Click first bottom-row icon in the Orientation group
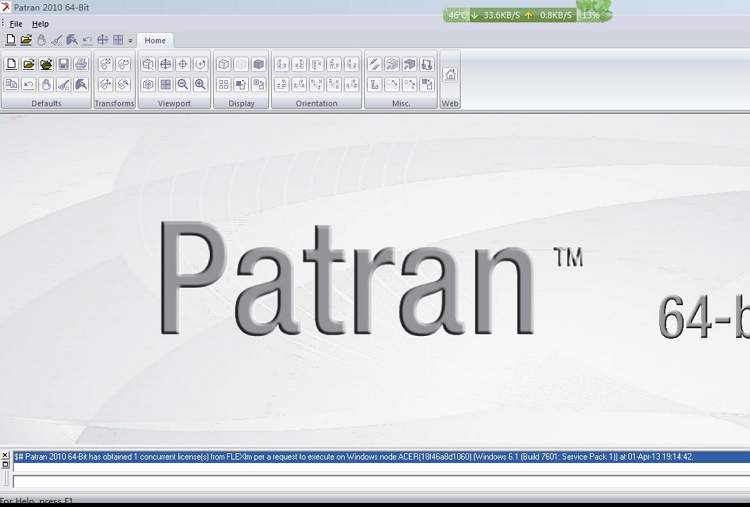750x507 pixels. click(x=282, y=85)
